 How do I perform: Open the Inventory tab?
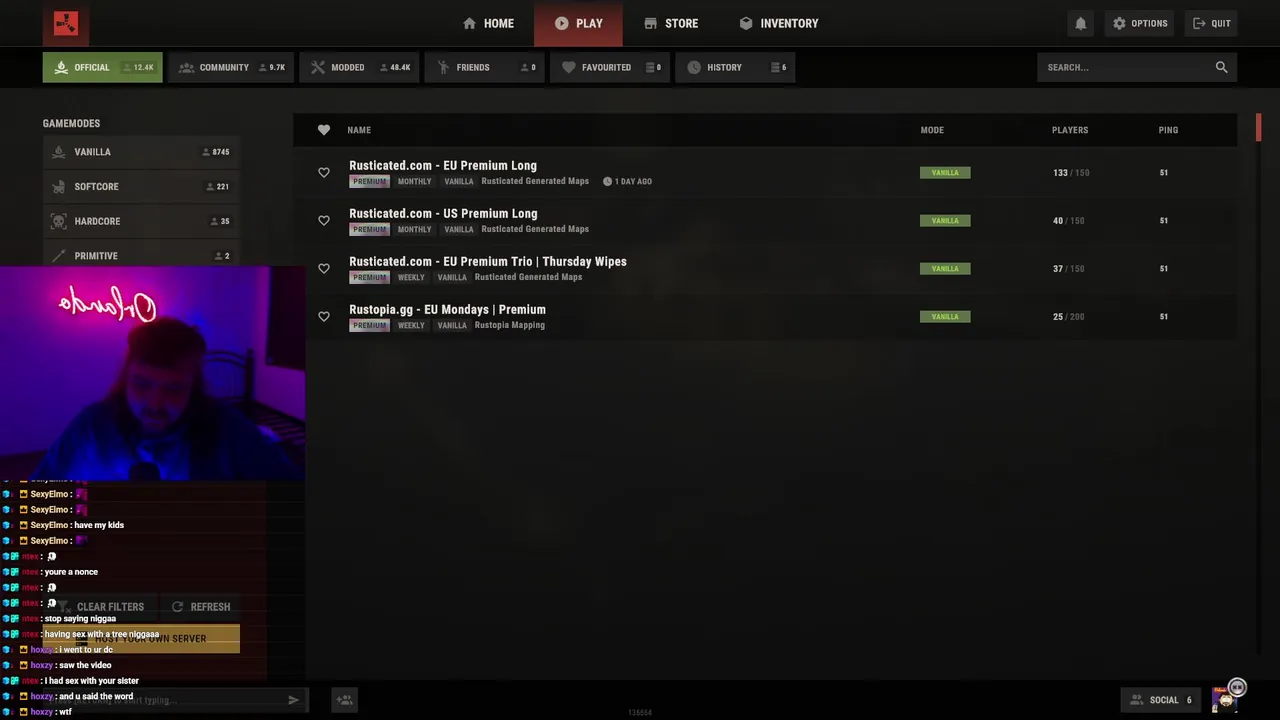(x=778, y=23)
